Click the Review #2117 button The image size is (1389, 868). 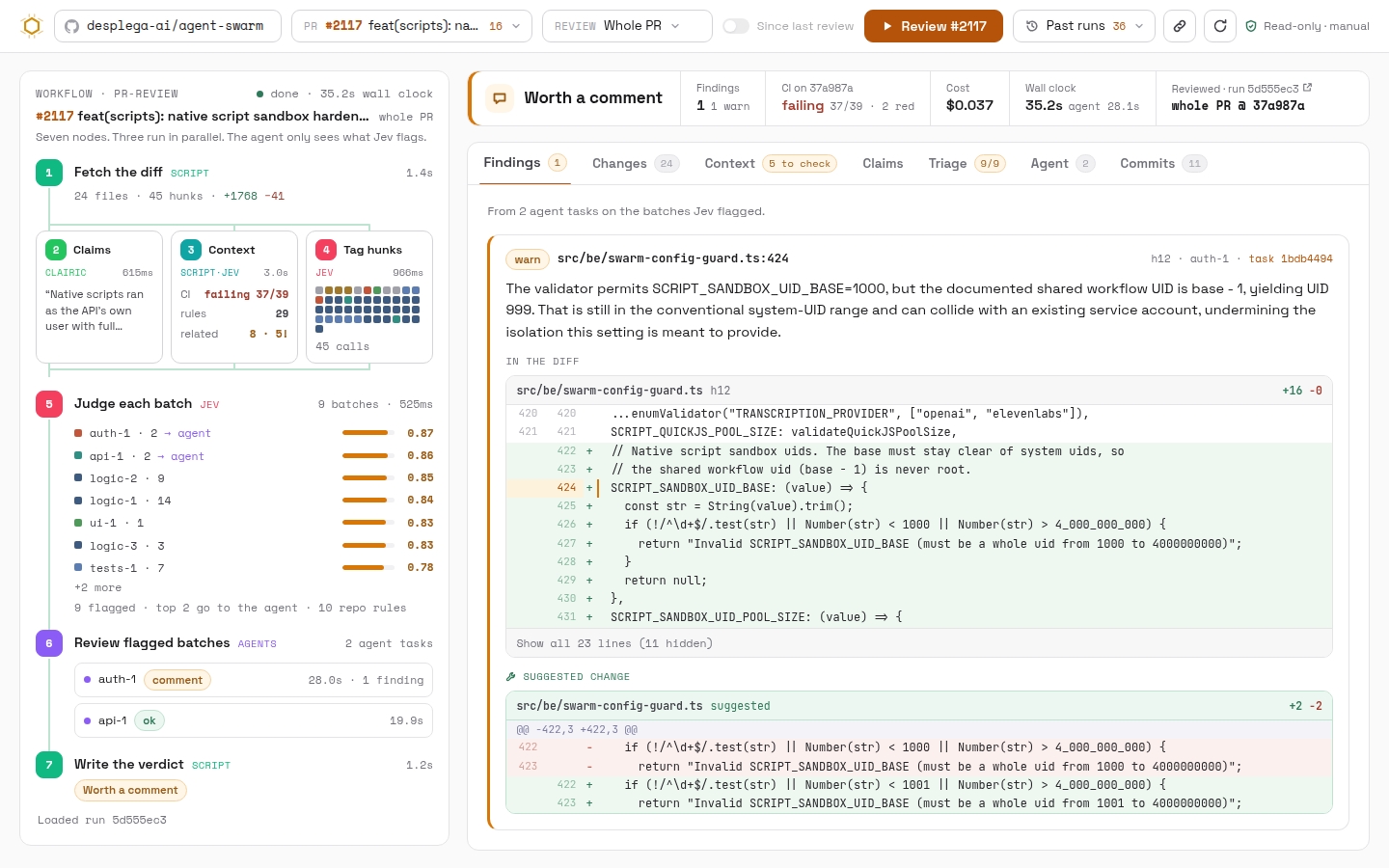(934, 26)
